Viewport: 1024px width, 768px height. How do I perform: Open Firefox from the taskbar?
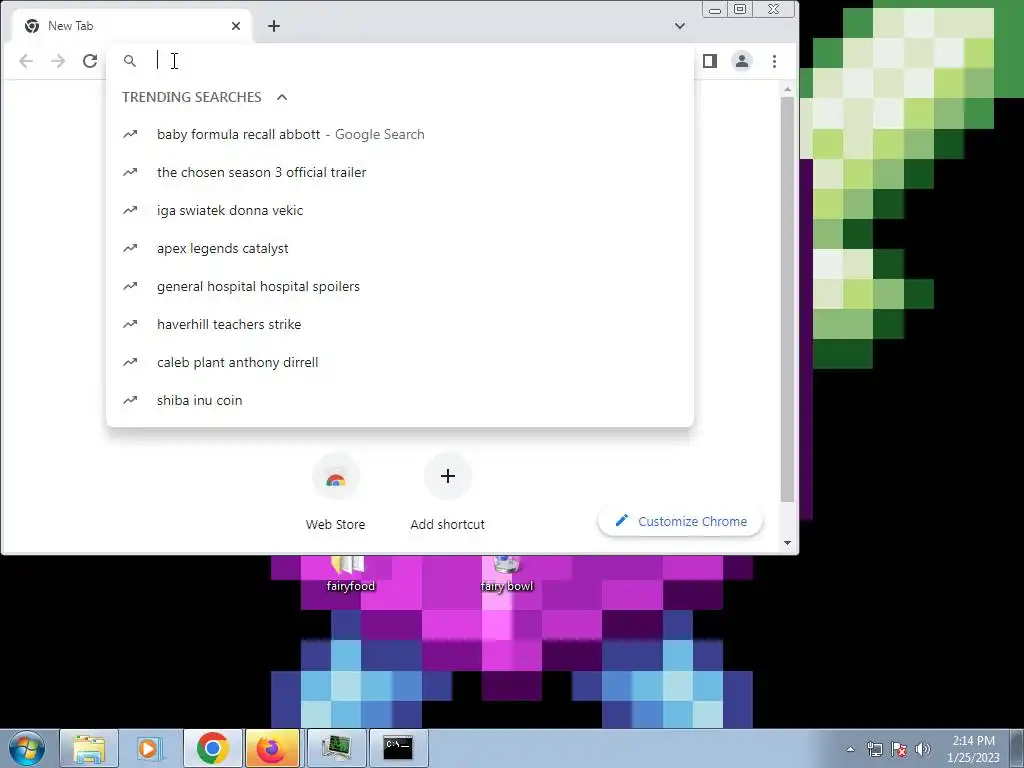point(272,748)
